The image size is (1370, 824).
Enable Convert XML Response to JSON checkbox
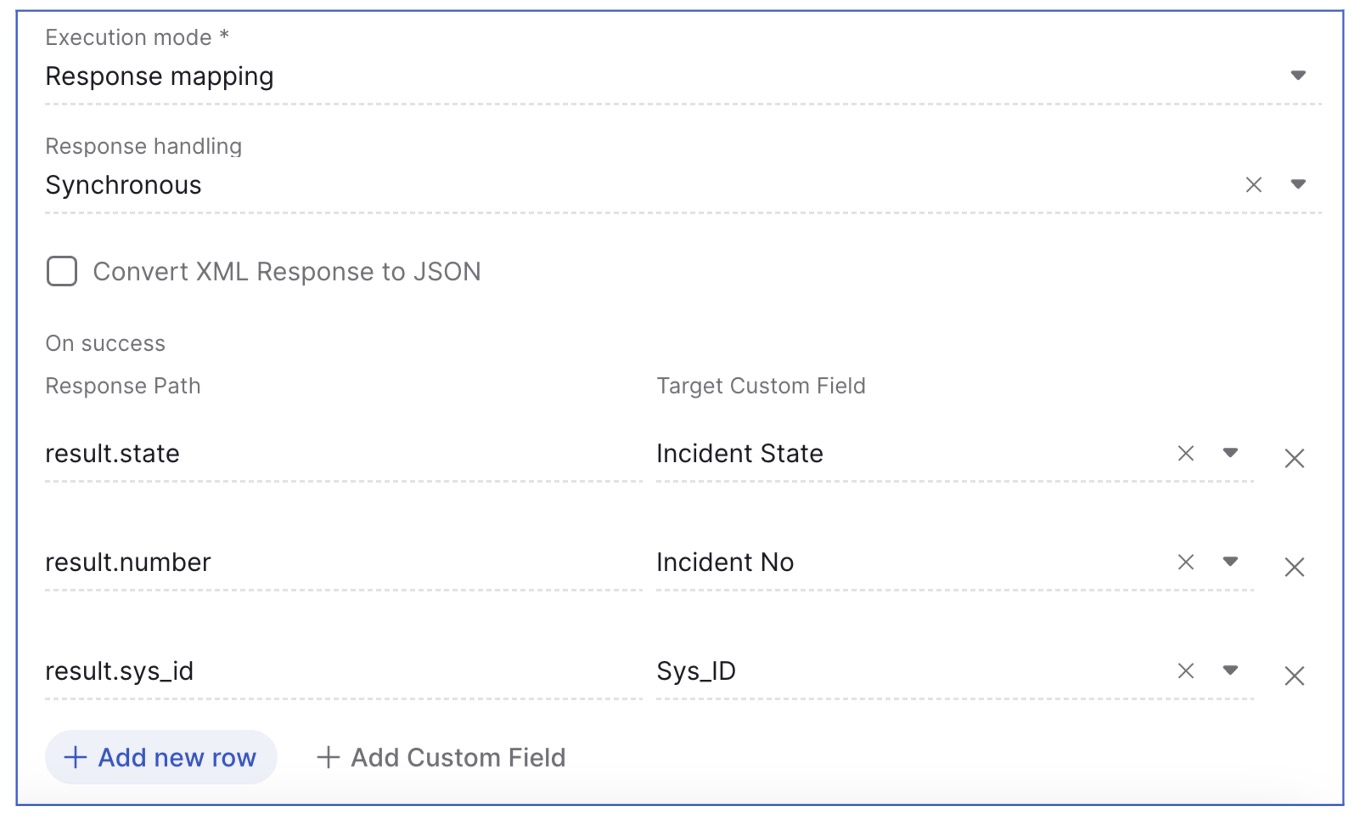pyautogui.click(x=62, y=271)
